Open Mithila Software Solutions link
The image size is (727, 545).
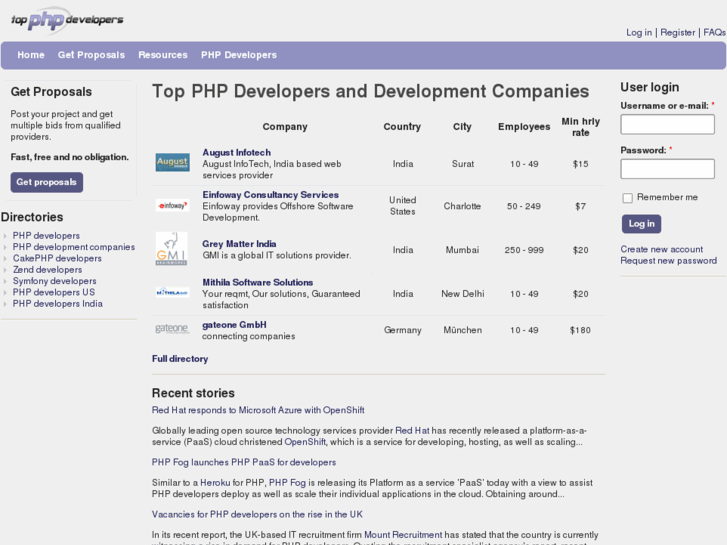(257, 282)
